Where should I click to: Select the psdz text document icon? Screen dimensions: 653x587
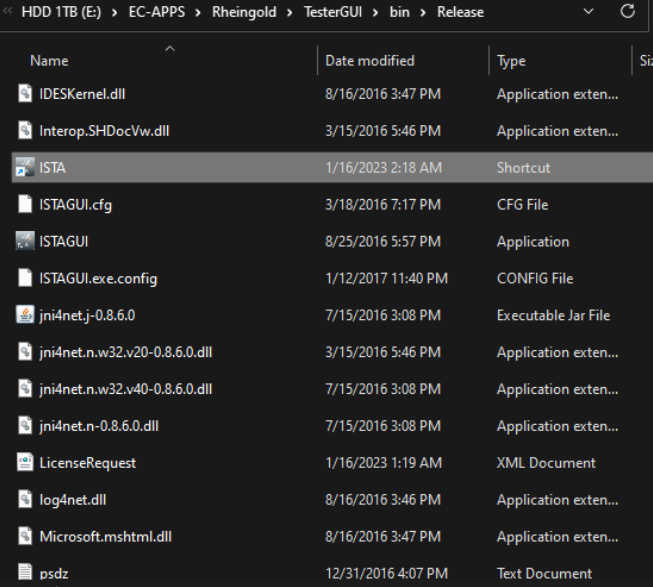click(x=25, y=573)
